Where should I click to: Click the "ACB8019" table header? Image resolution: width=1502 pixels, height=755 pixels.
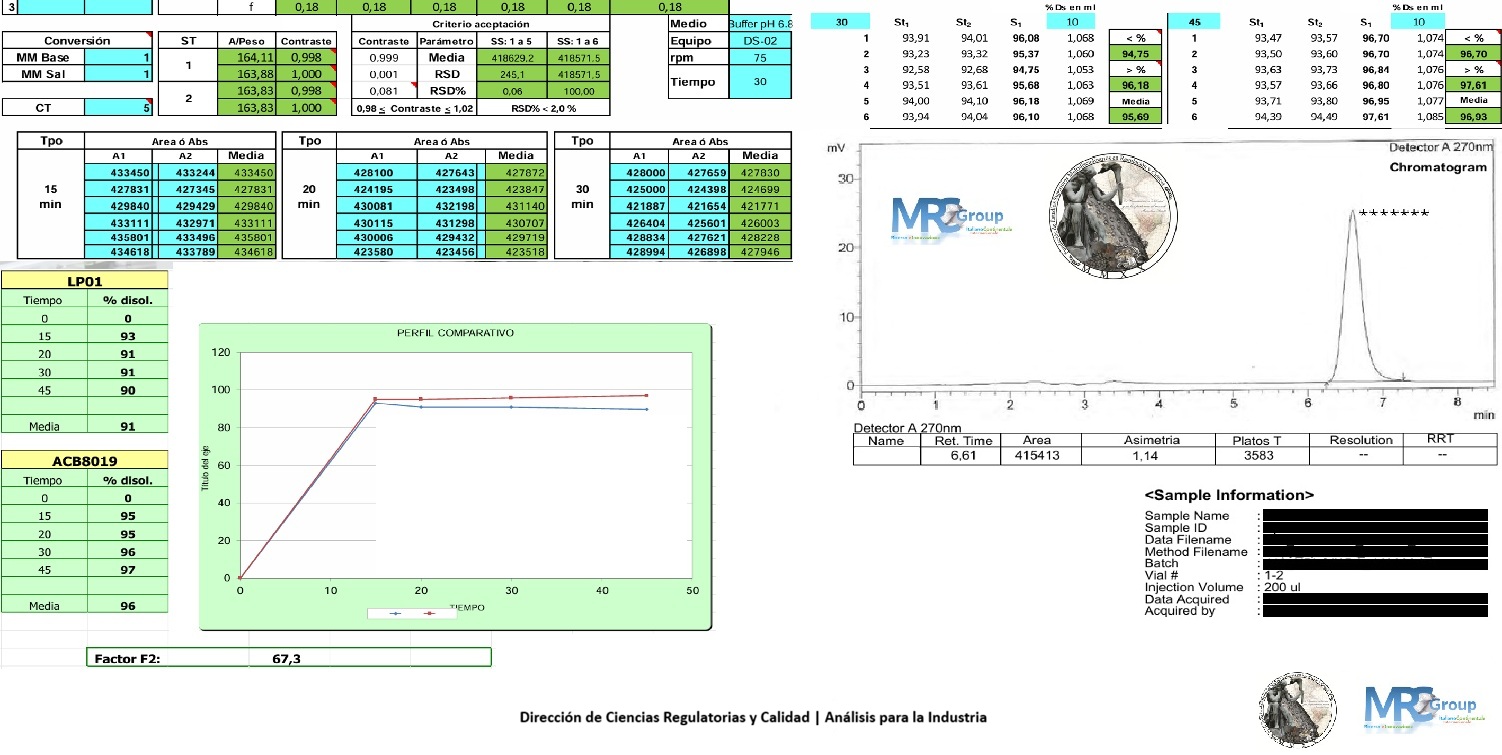pyautogui.click(x=85, y=460)
